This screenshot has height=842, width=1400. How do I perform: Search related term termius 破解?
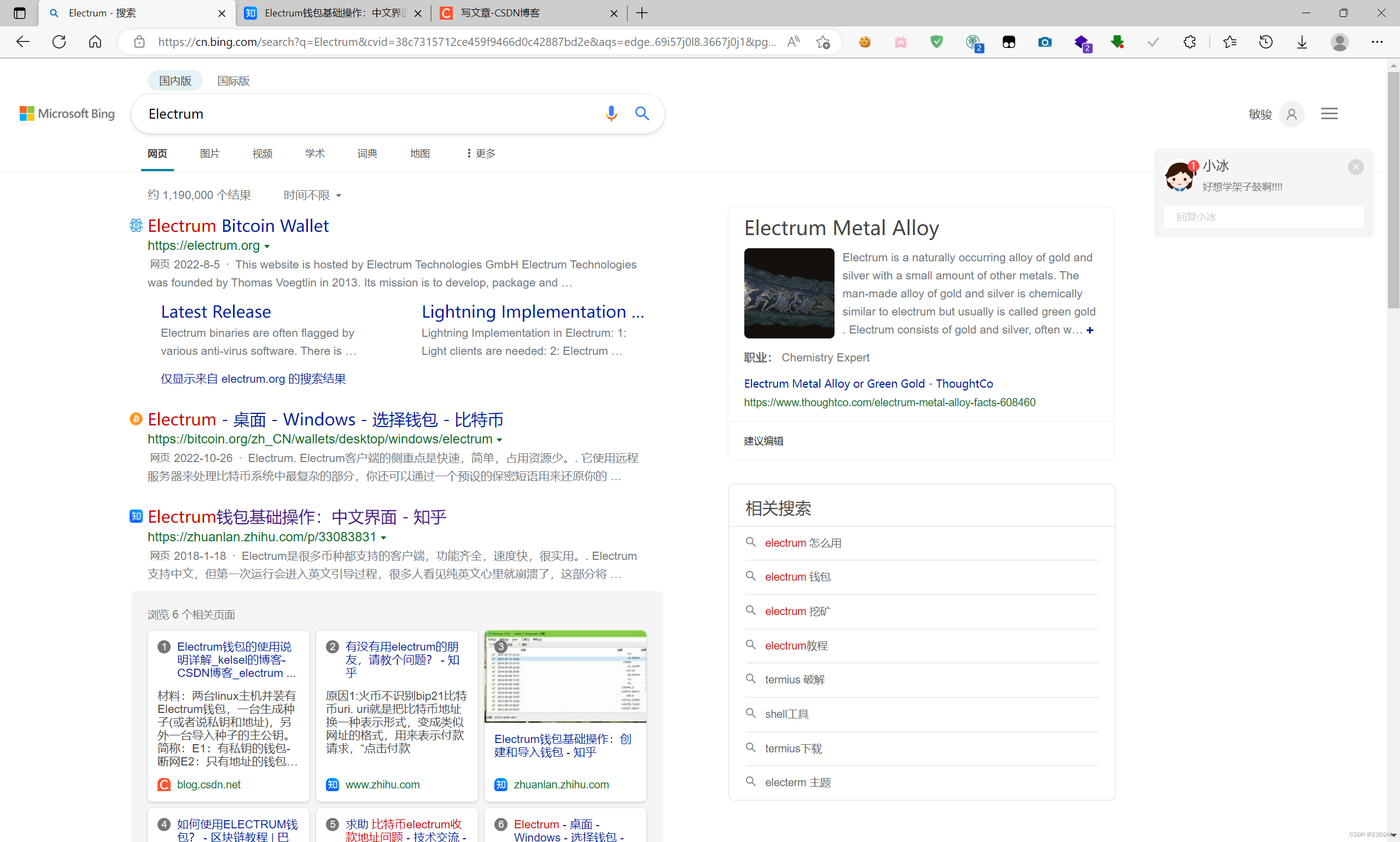(x=795, y=680)
